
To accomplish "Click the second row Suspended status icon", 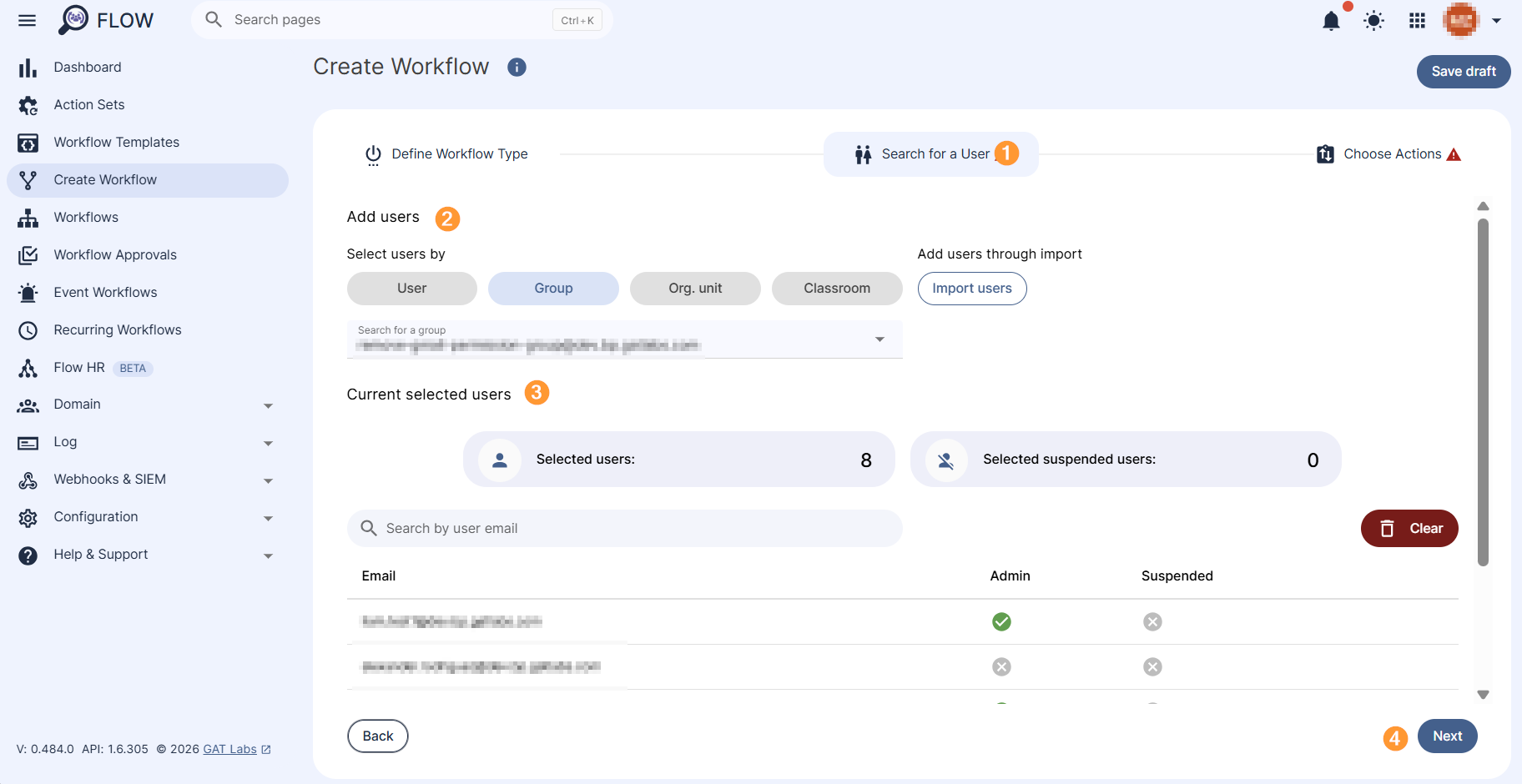I will (x=1152, y=666).
